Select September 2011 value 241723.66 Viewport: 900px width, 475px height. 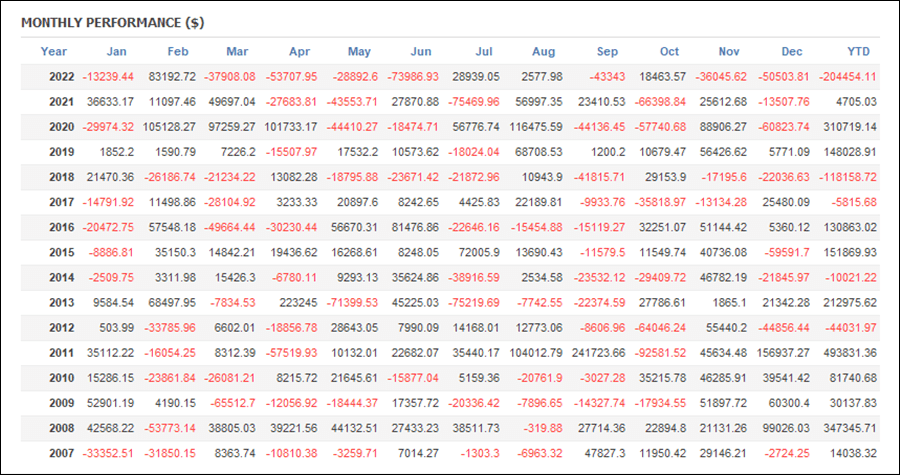coord(599,353)
